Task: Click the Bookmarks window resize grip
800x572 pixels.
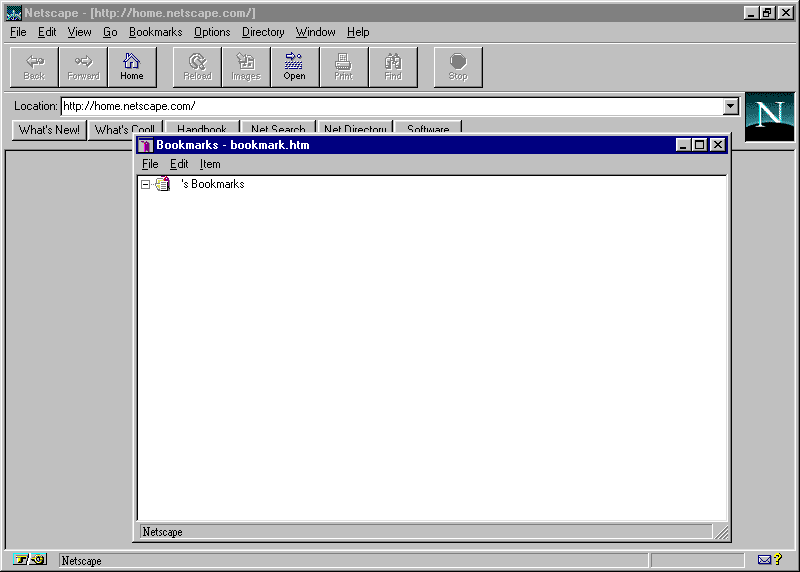Action: pyautogui.click(x=721, y=532)
